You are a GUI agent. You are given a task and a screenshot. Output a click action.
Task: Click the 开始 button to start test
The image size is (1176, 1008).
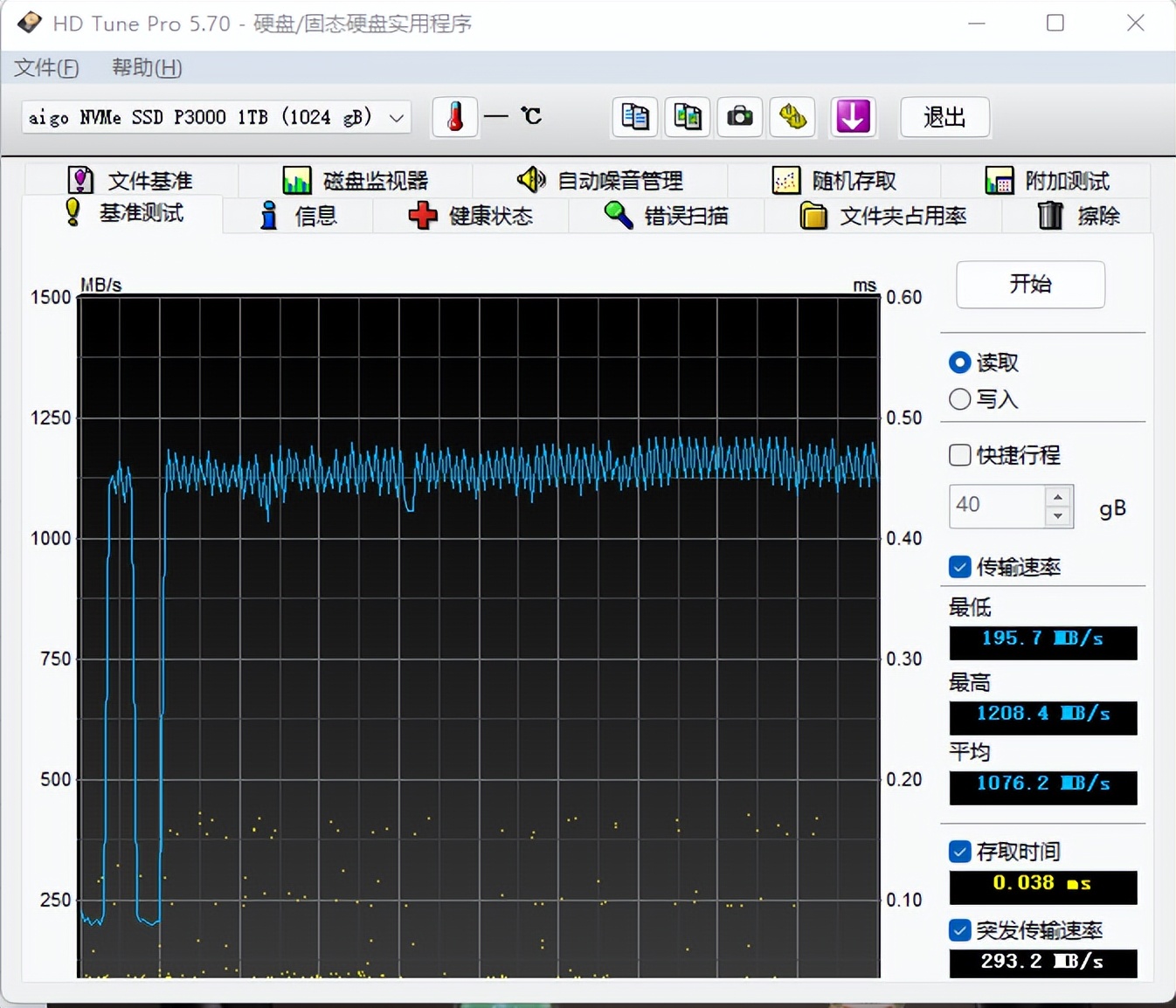[x=1030, y=284]
